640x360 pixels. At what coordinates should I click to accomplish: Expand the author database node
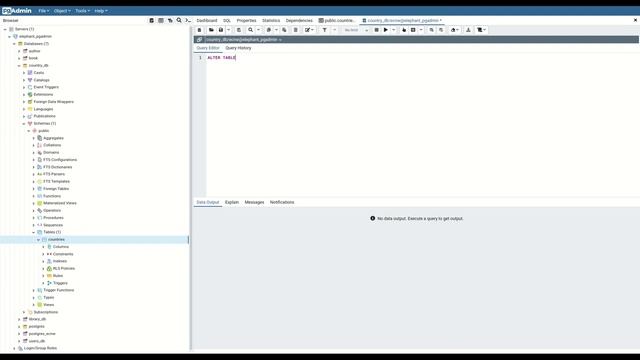[x=19, y=51]
